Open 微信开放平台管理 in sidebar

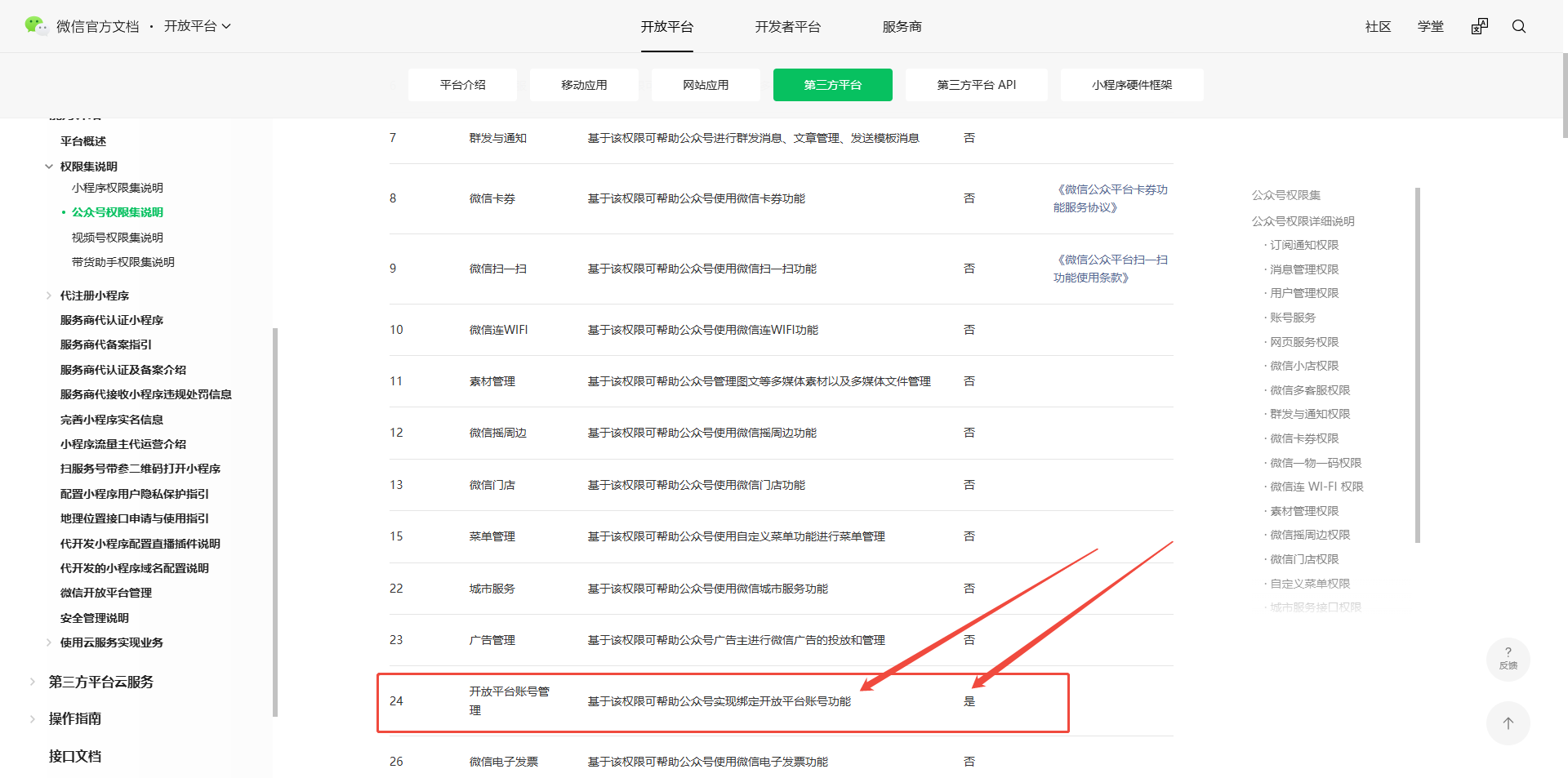(x=106, y=593)
